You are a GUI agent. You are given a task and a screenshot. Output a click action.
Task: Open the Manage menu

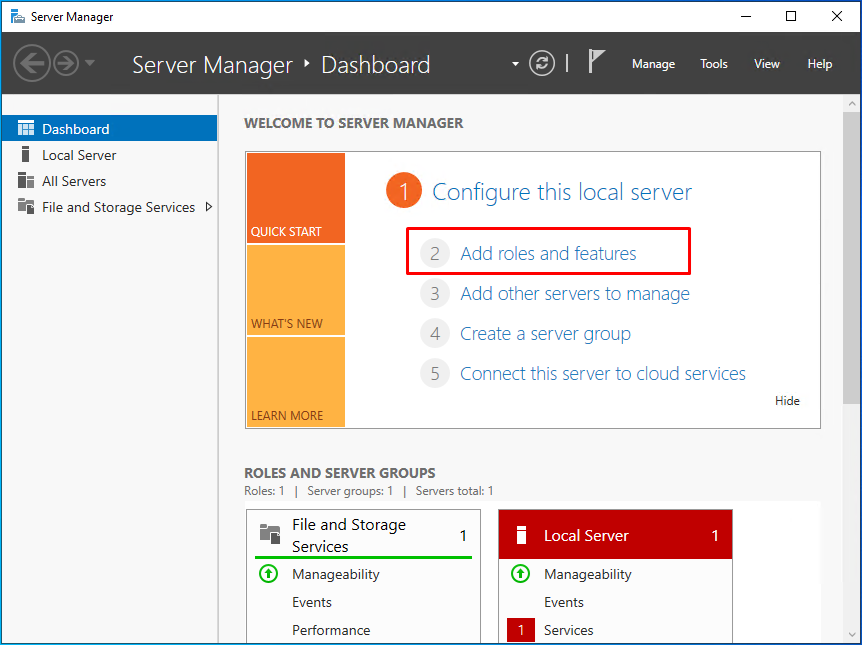[653, 64]
